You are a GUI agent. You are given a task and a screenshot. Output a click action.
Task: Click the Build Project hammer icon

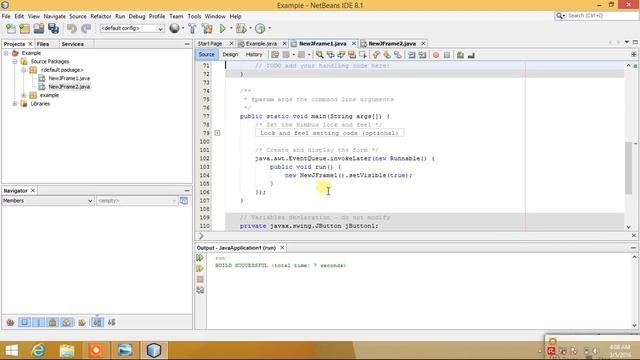(192, 28)
